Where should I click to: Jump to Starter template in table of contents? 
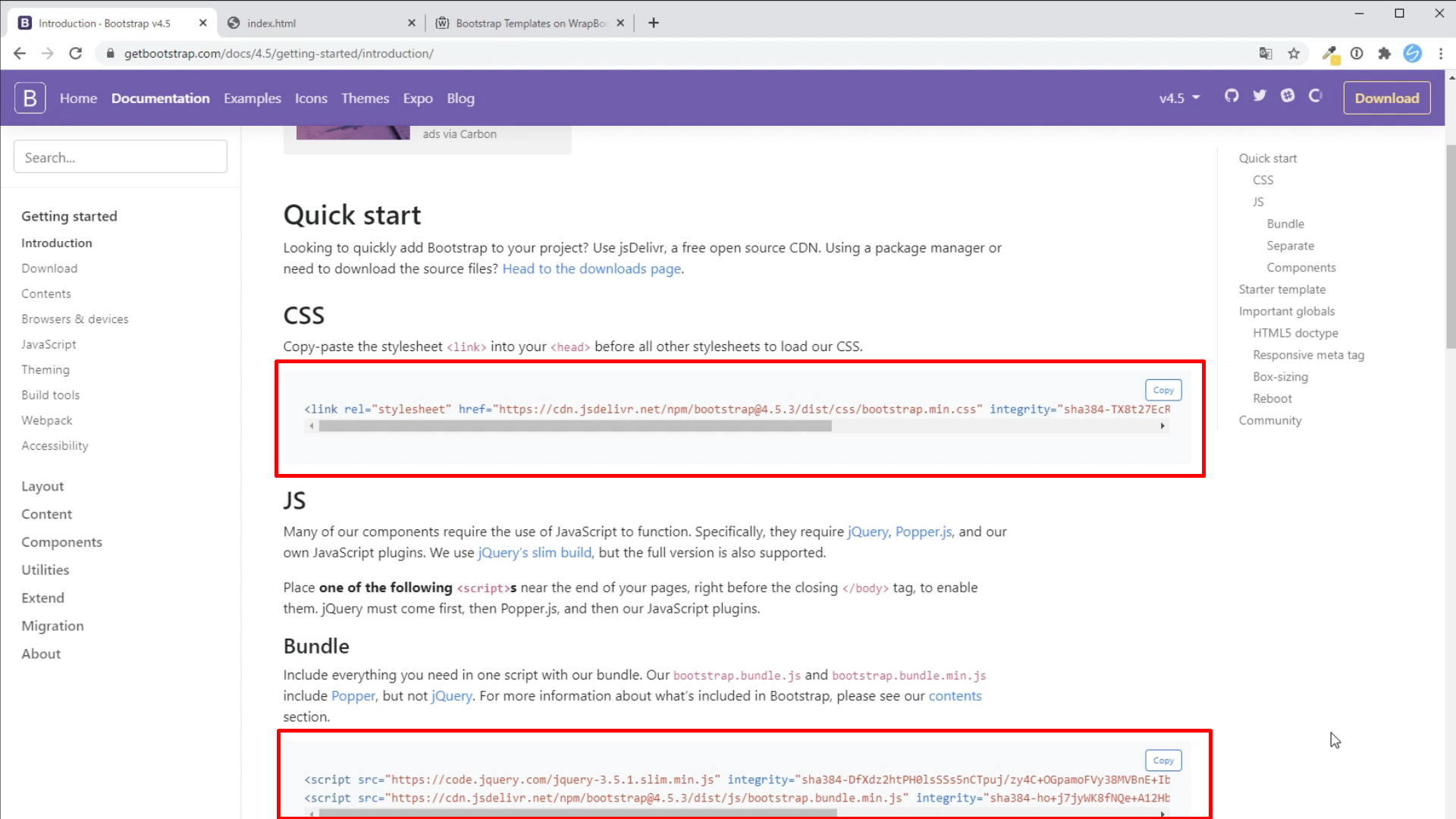[x=1282, y=289]
